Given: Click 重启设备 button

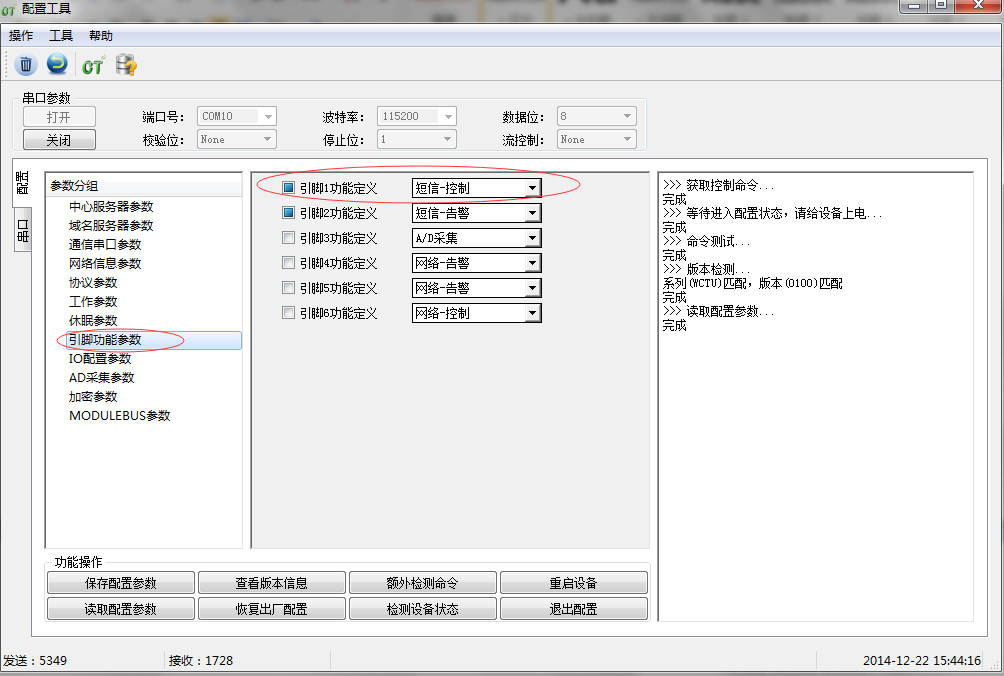Looking at the screenshot, I should [574, 583].
